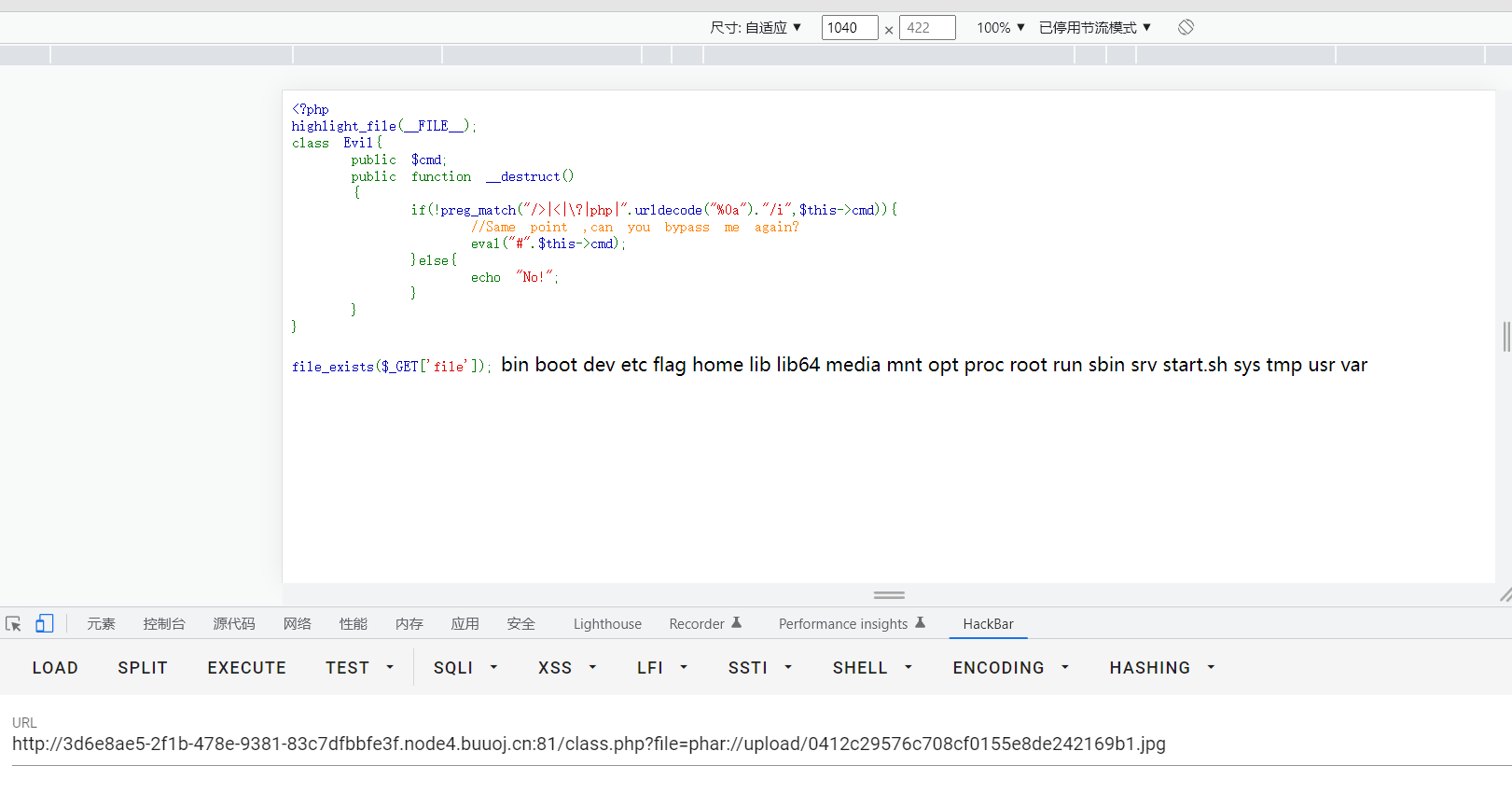Click the viewport bottom resize handle bar
The image size is (1512, 793).
pyautogui.click(x=889, y=594)
